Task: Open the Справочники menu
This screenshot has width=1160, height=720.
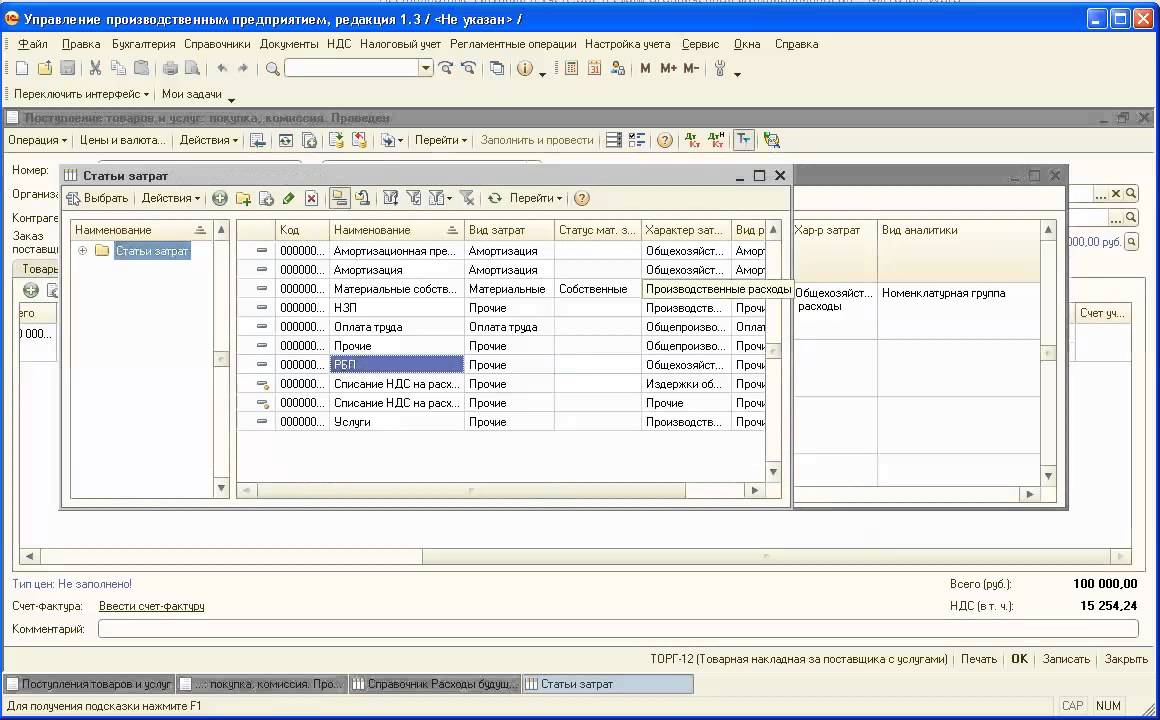Action: coord(218,44)
